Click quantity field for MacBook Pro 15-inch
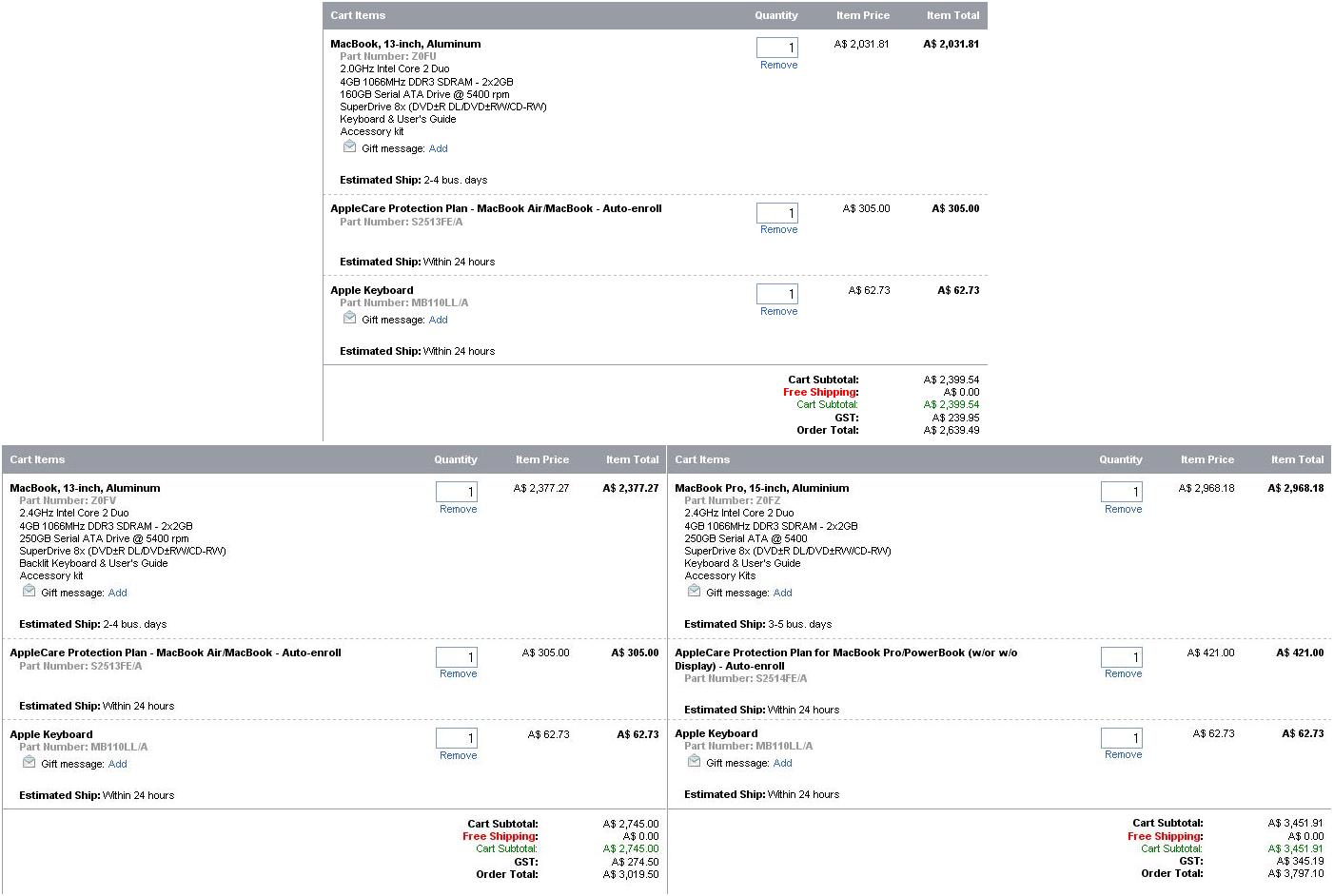The width and height of the screenshot is (1334, 896). 1122,492
